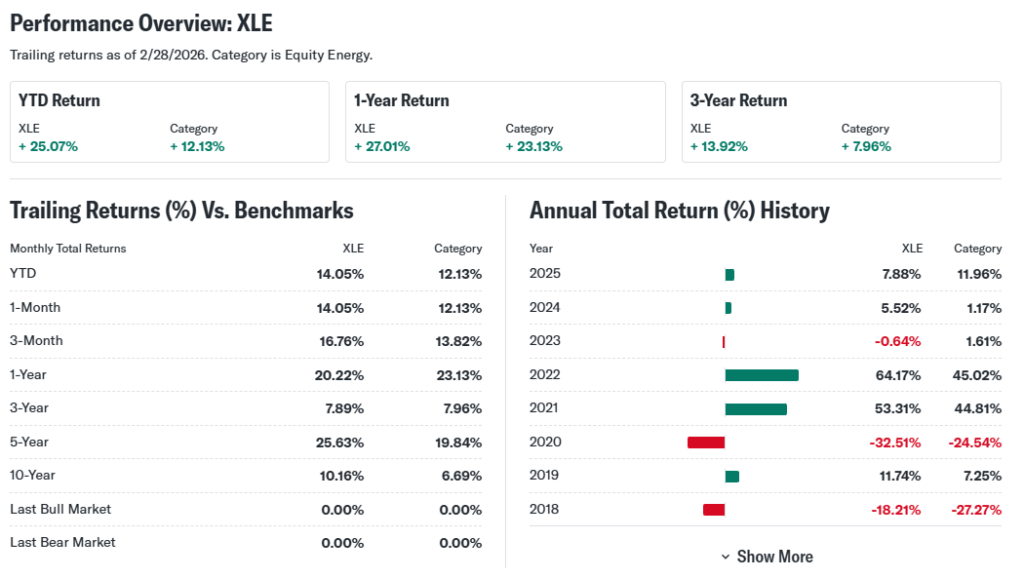Click the small green 2025 bar

729,275
